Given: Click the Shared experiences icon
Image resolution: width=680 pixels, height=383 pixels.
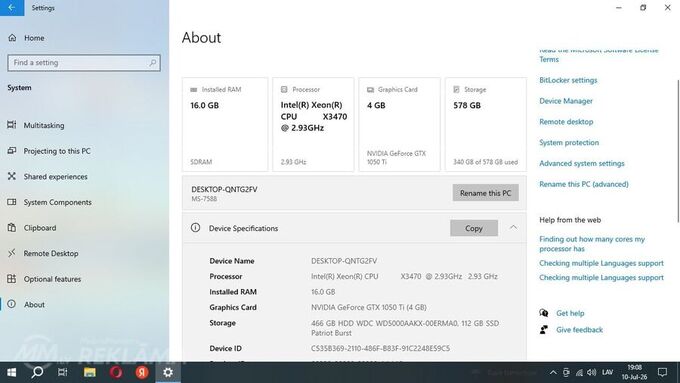Looking at the screenshot, I should tap(12, 176).
